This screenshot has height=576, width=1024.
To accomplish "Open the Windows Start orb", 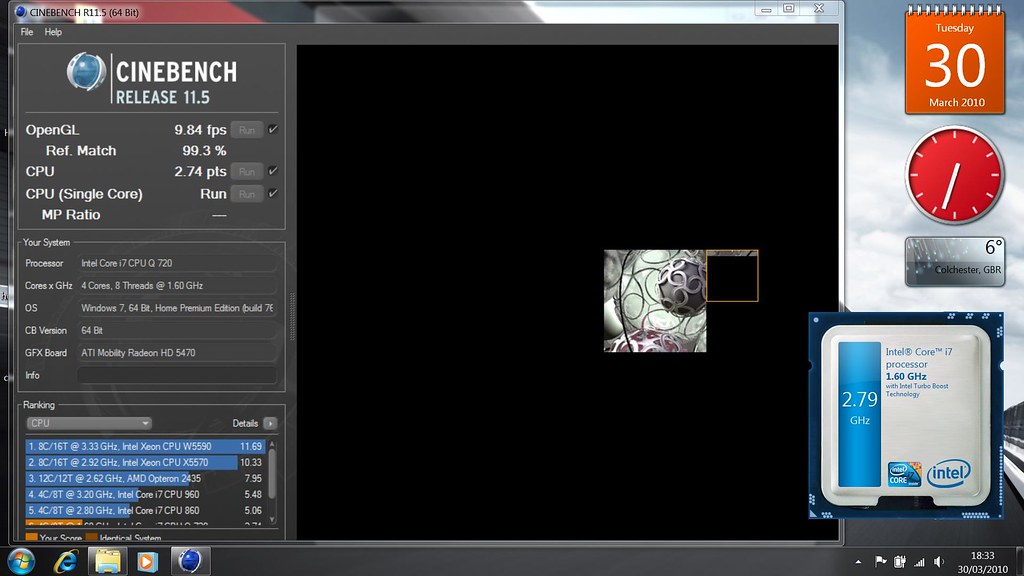I will [20, 560].
